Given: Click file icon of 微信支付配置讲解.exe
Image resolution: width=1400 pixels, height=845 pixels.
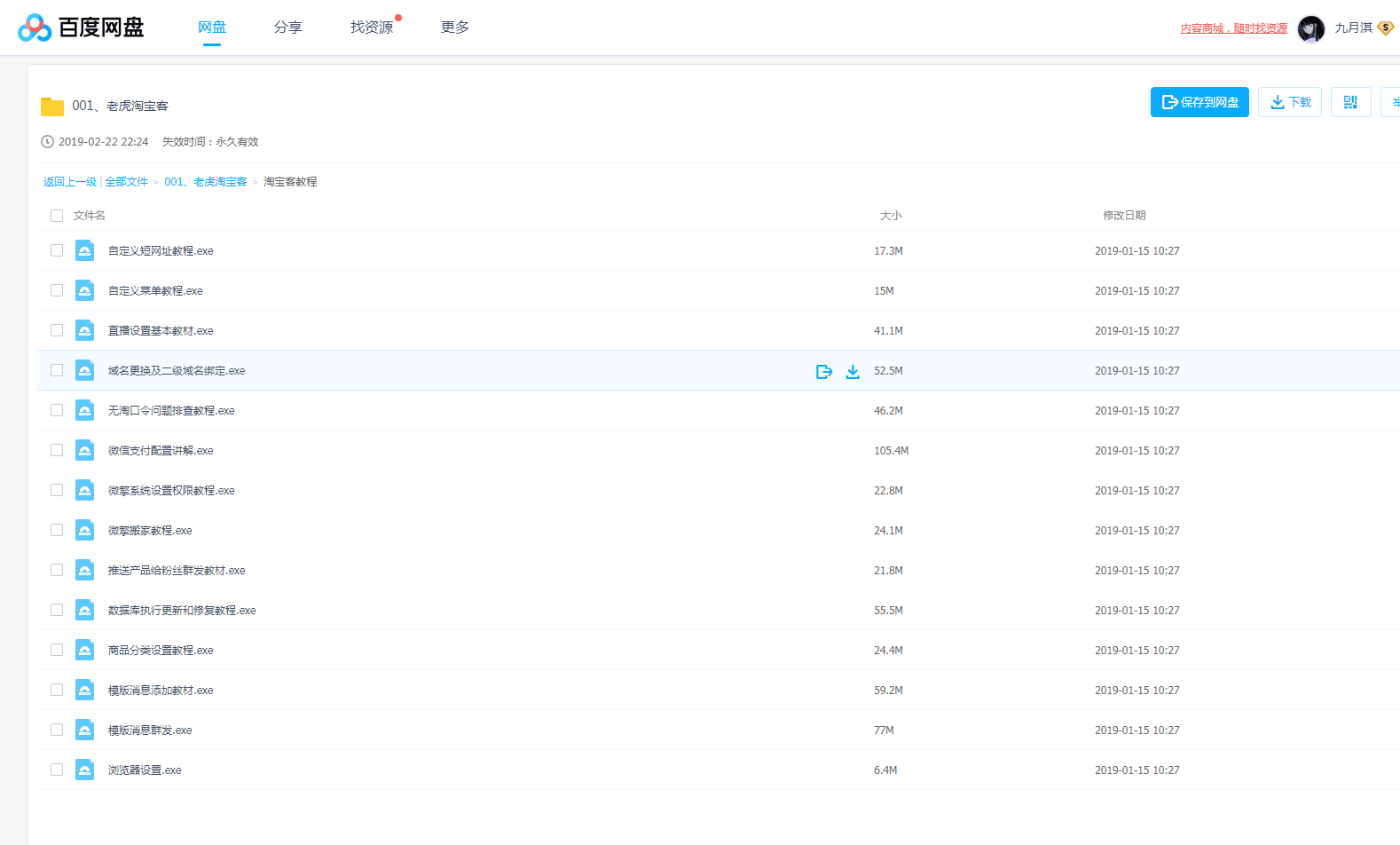Looking at the screenshot, I should pyautogui.click(x=84, y=450).
